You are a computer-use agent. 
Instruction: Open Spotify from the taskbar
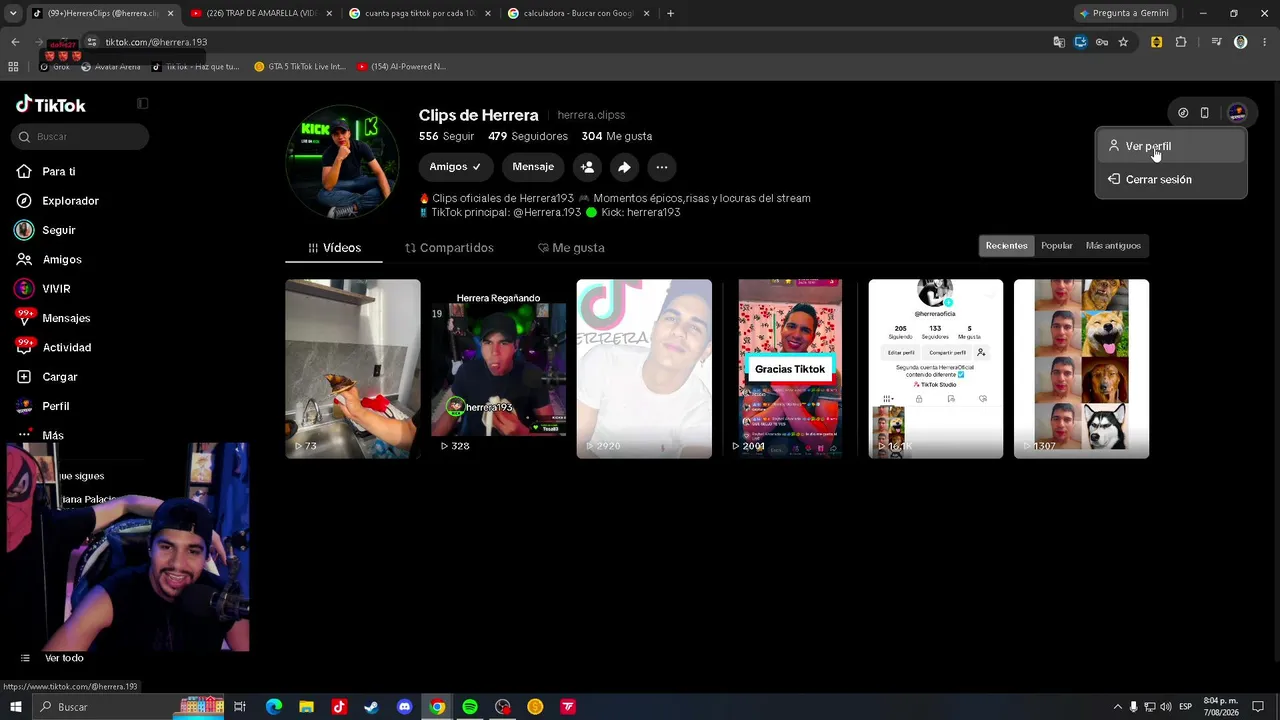click(470, 707)
